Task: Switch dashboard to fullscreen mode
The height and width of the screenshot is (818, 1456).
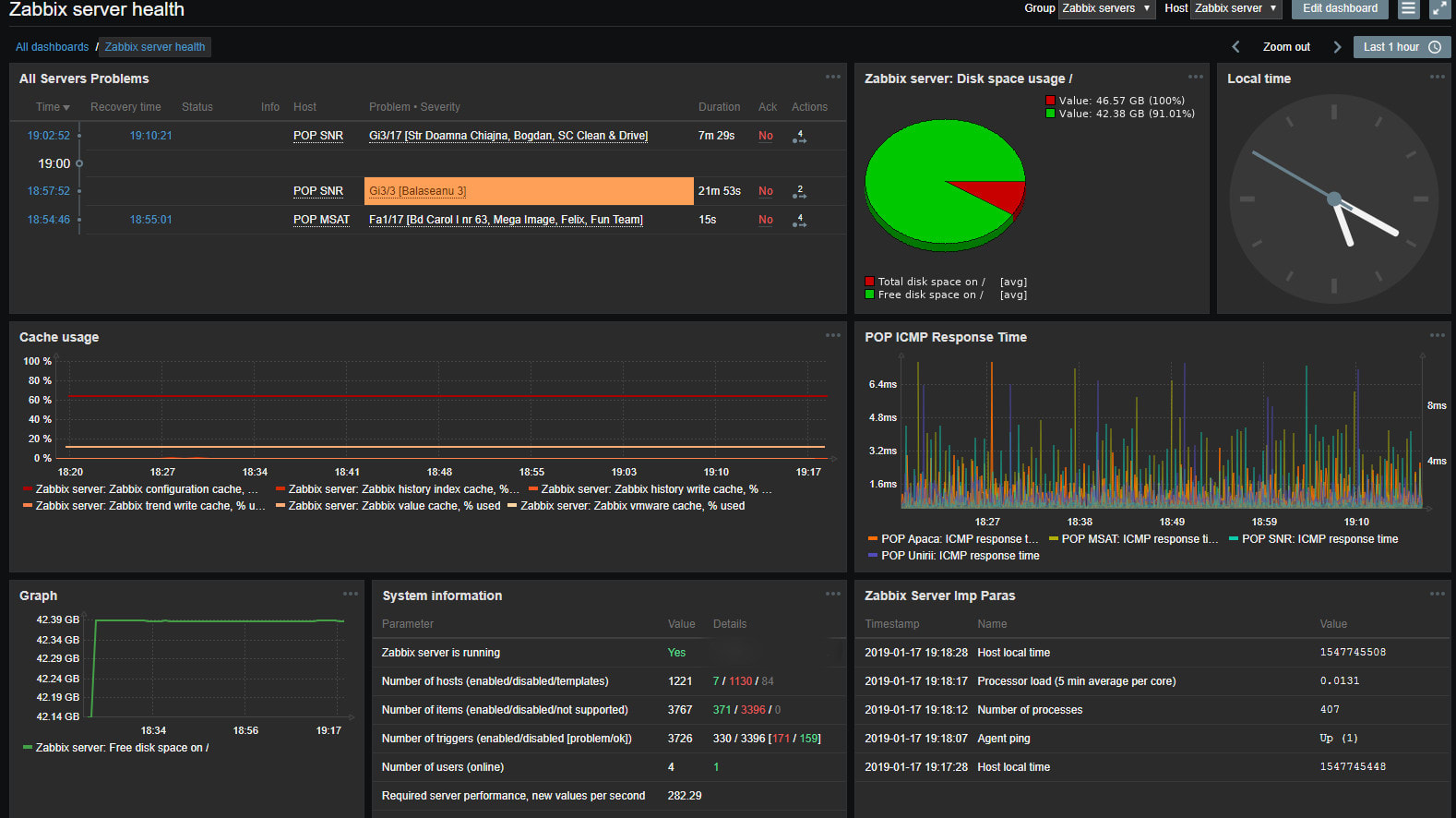Action: click(1439, 8)
